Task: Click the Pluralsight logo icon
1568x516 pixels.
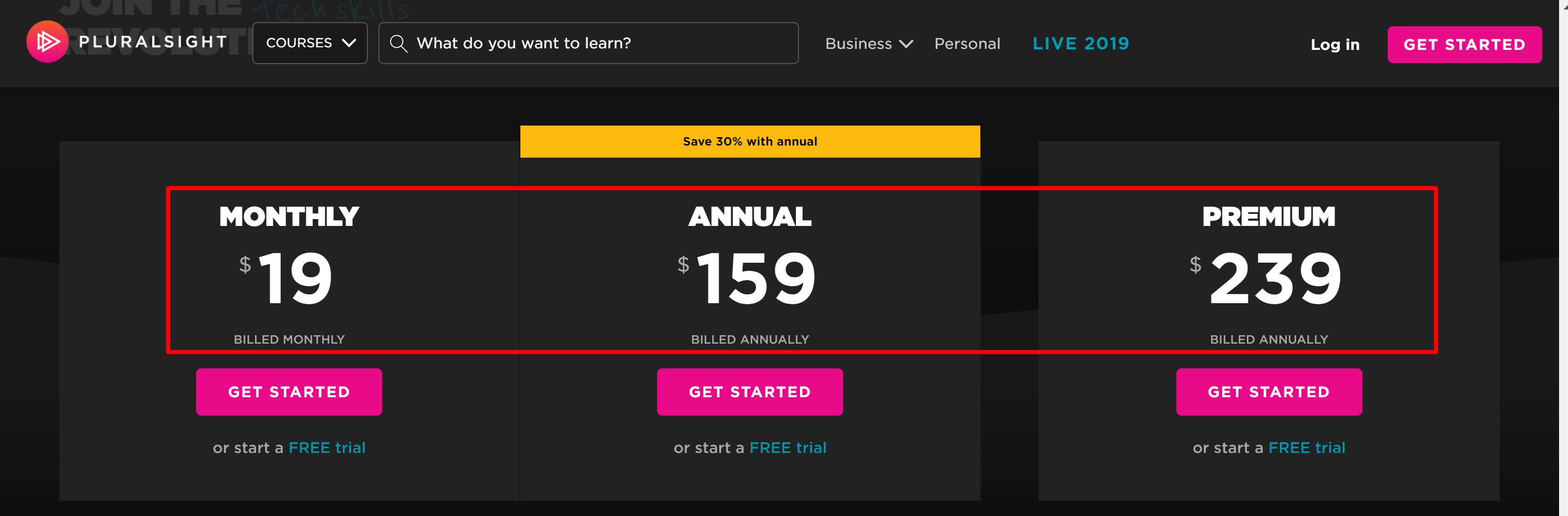Action: [x=47, y=42]
